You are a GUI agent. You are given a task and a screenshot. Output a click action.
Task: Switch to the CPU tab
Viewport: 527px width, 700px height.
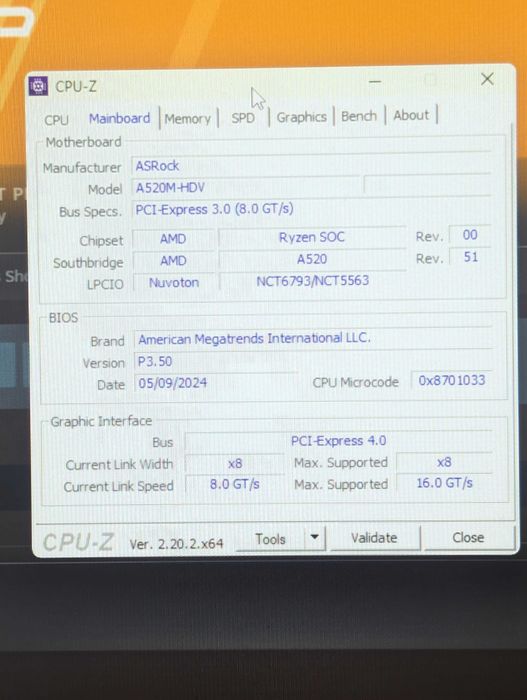(56, 120)
